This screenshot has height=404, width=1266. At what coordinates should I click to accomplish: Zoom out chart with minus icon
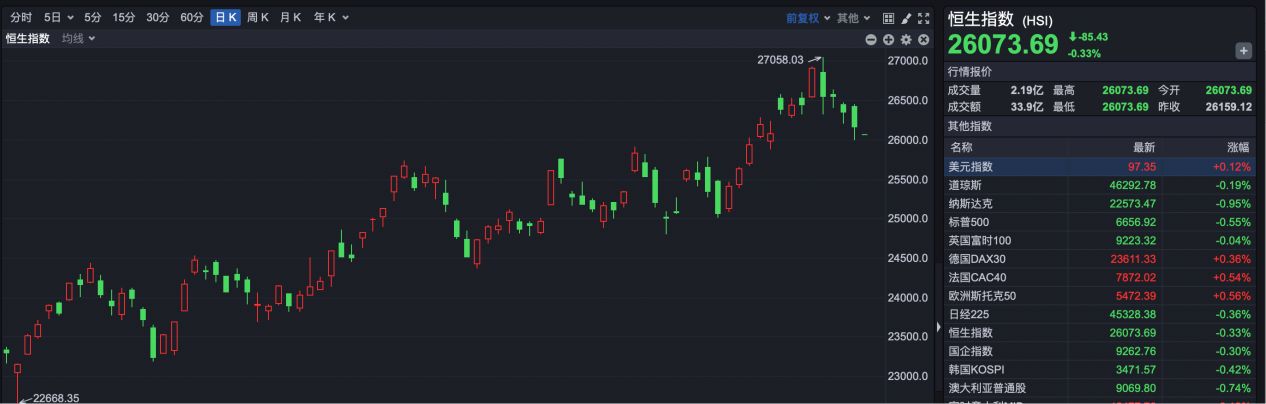871,39
